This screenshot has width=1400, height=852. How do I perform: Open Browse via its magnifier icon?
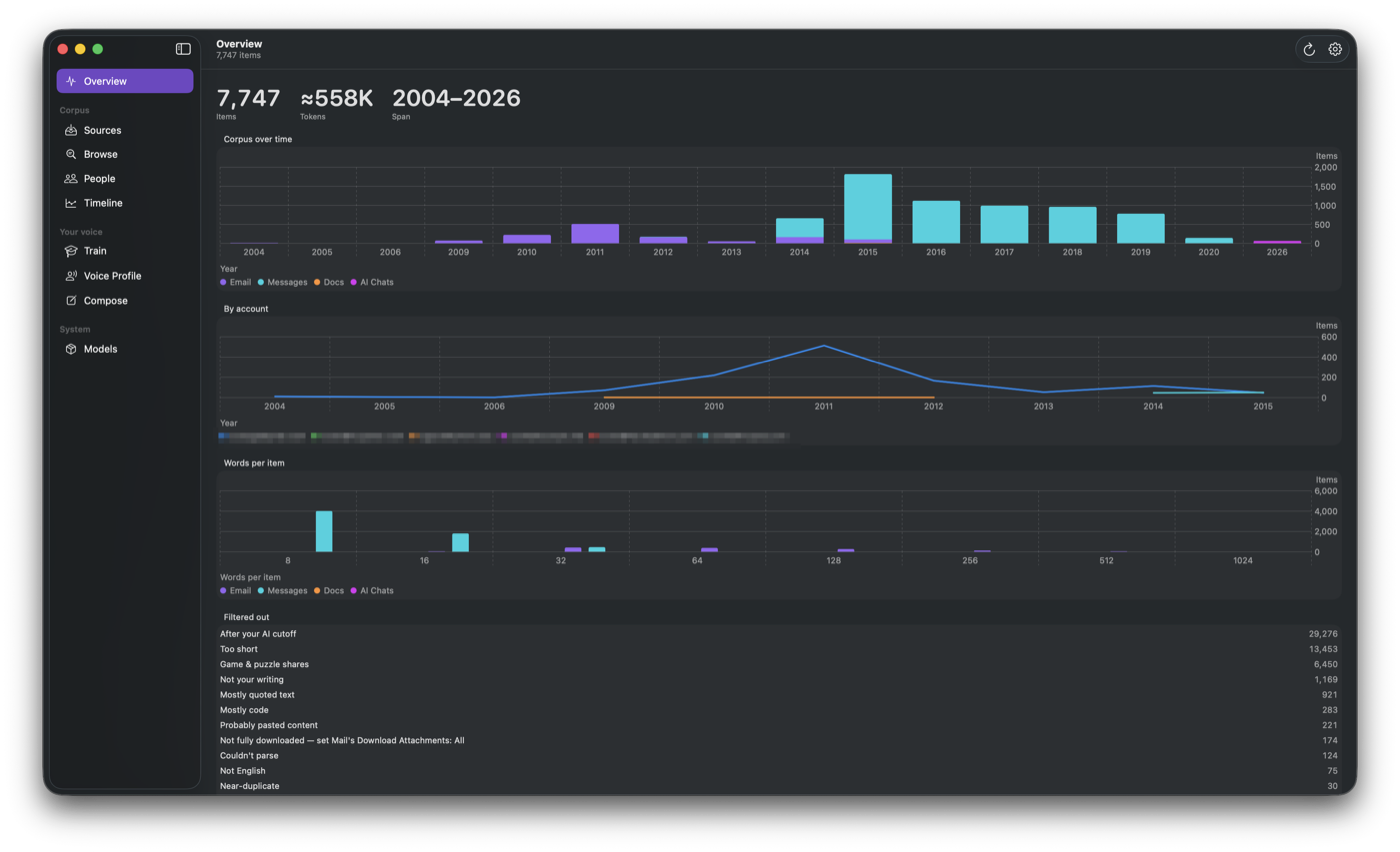coord(71,154)
